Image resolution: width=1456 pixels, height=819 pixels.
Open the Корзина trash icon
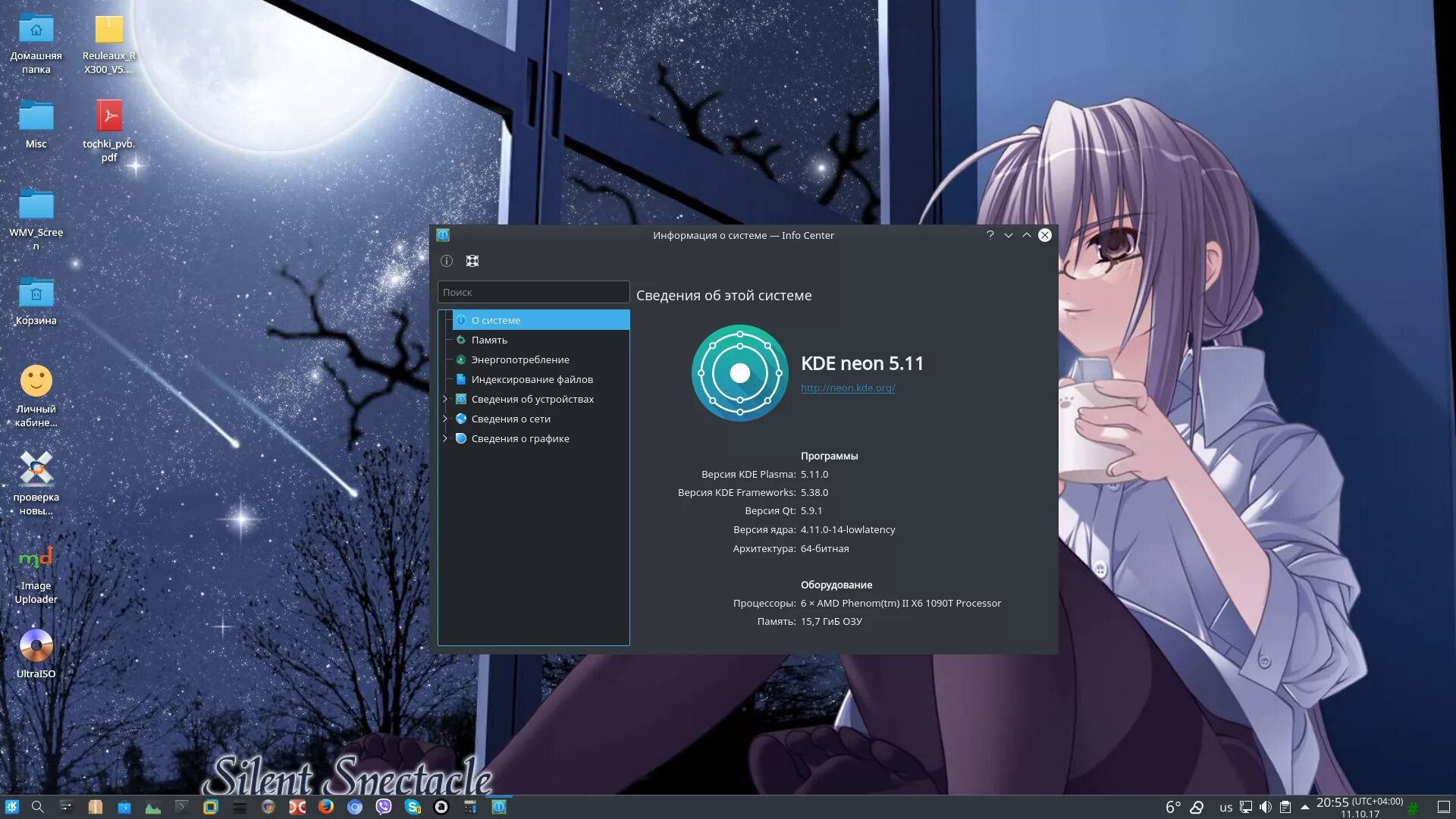pyautogui.click(x=36, y=302)
